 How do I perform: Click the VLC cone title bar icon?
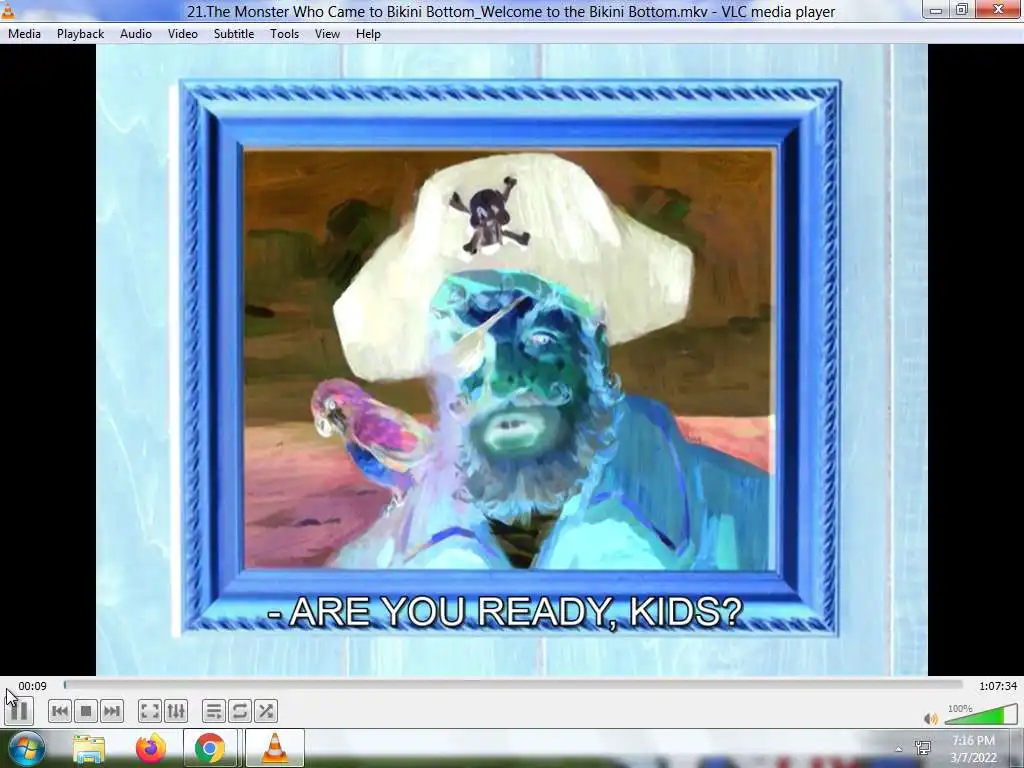tap(7, 10)
